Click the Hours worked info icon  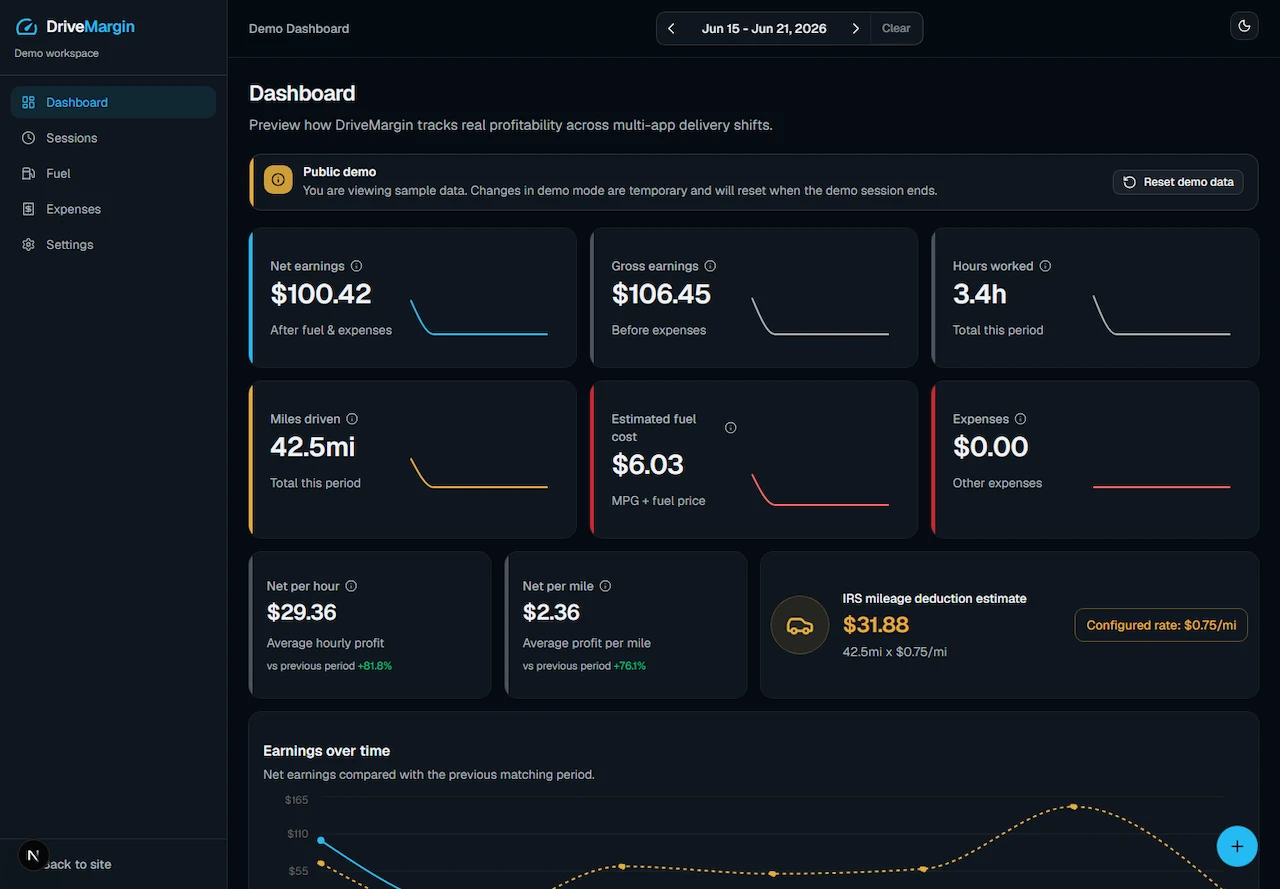(x=1045, y=266)
